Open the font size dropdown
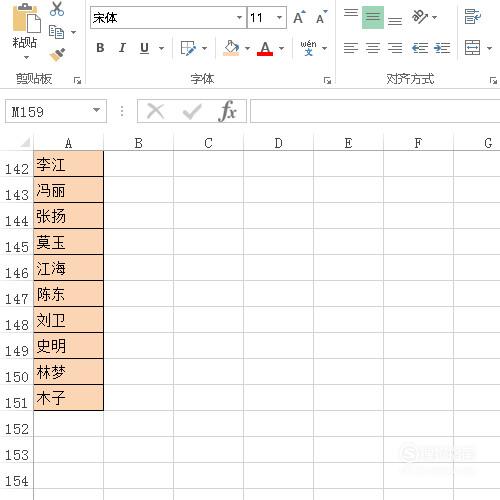Viewport: 500px width, 500px height. click(279, 18)
